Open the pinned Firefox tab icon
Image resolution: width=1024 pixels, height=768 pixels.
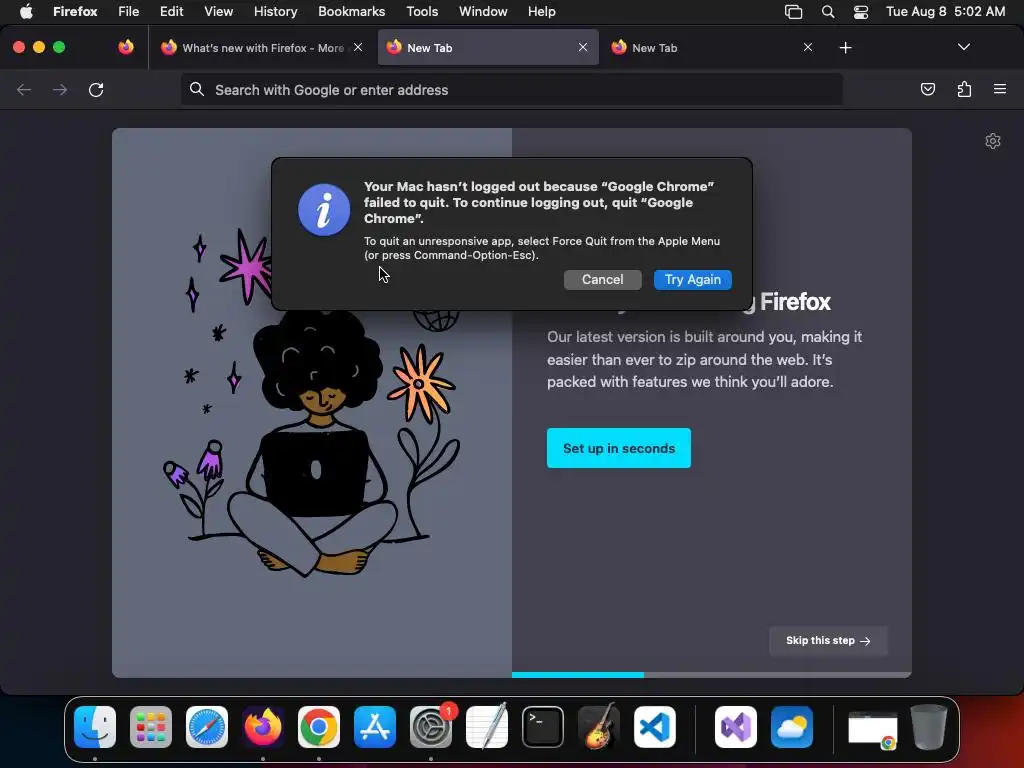126,47
